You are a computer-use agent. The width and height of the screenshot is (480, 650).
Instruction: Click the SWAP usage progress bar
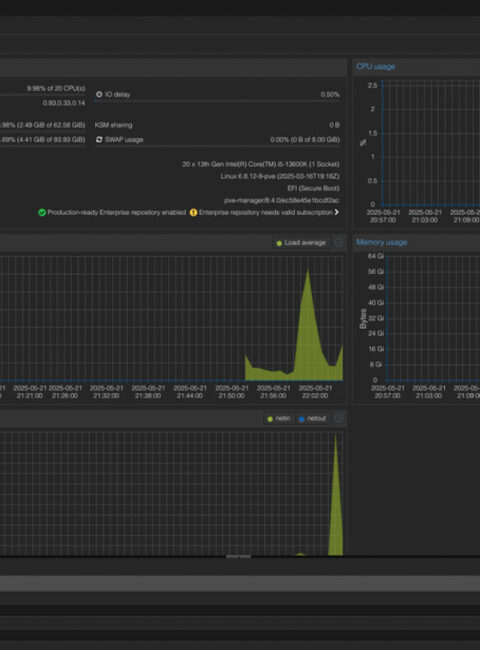(x=218, y=146)
